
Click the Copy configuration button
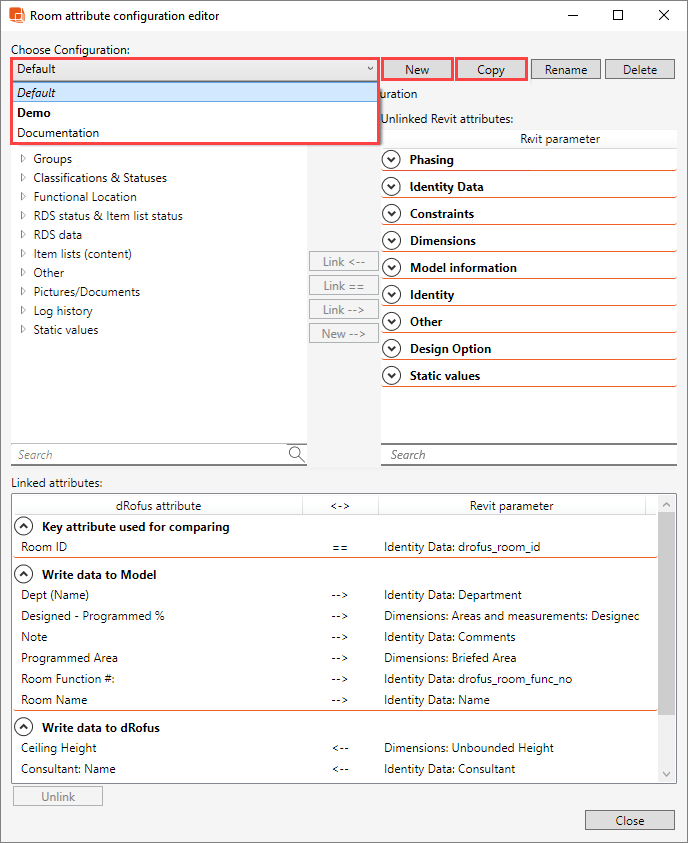(x=491, y=69)
